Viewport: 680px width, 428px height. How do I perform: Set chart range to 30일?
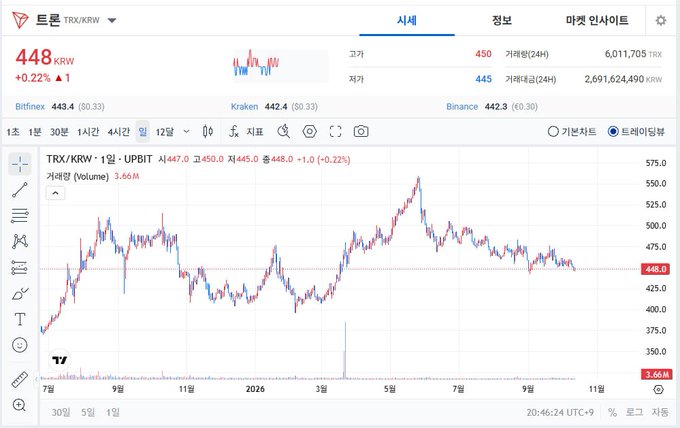[61, 412]
